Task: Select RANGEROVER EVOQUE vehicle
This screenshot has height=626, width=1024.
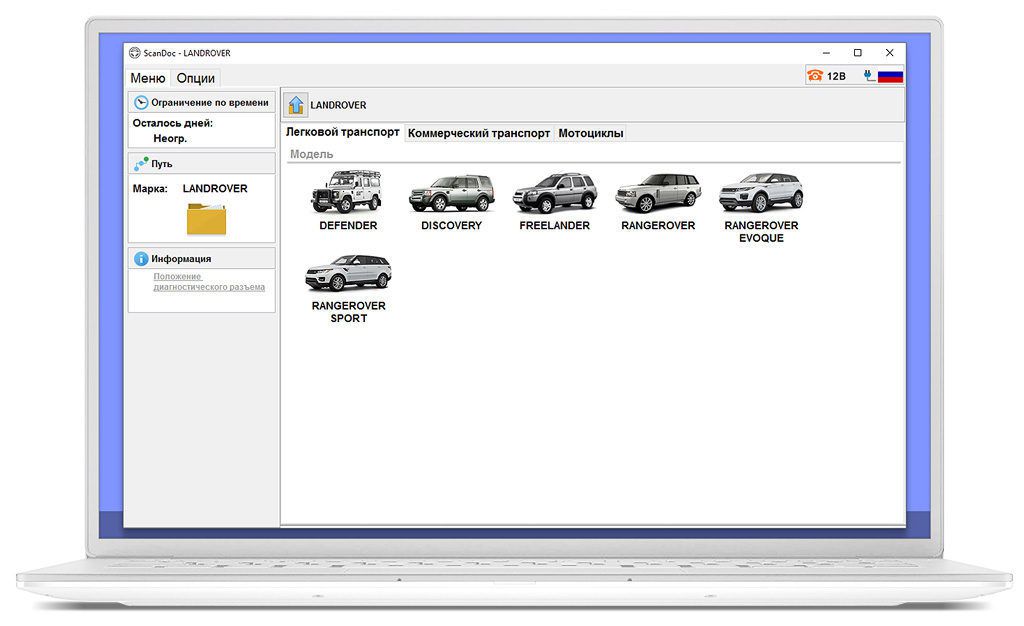Action: click(x=761, y=193)
